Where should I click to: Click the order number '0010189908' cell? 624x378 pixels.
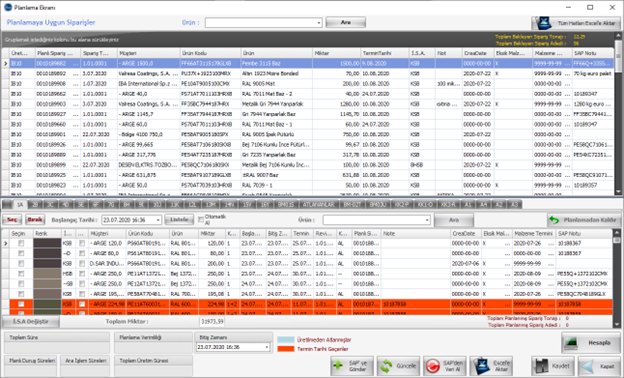point(58,84)
